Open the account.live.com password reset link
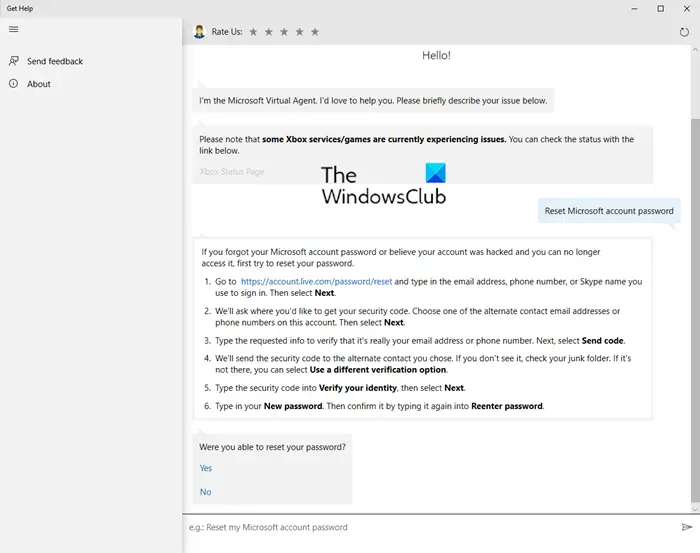The width and height of the screenshot is (700, 553). pos(316,282)
